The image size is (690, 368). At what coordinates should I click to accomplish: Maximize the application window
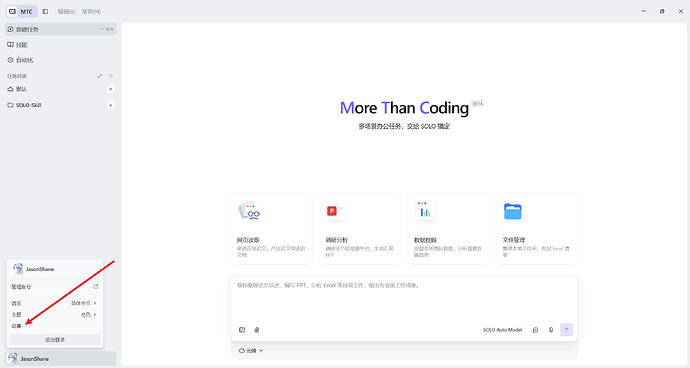(x=662, y=11)
